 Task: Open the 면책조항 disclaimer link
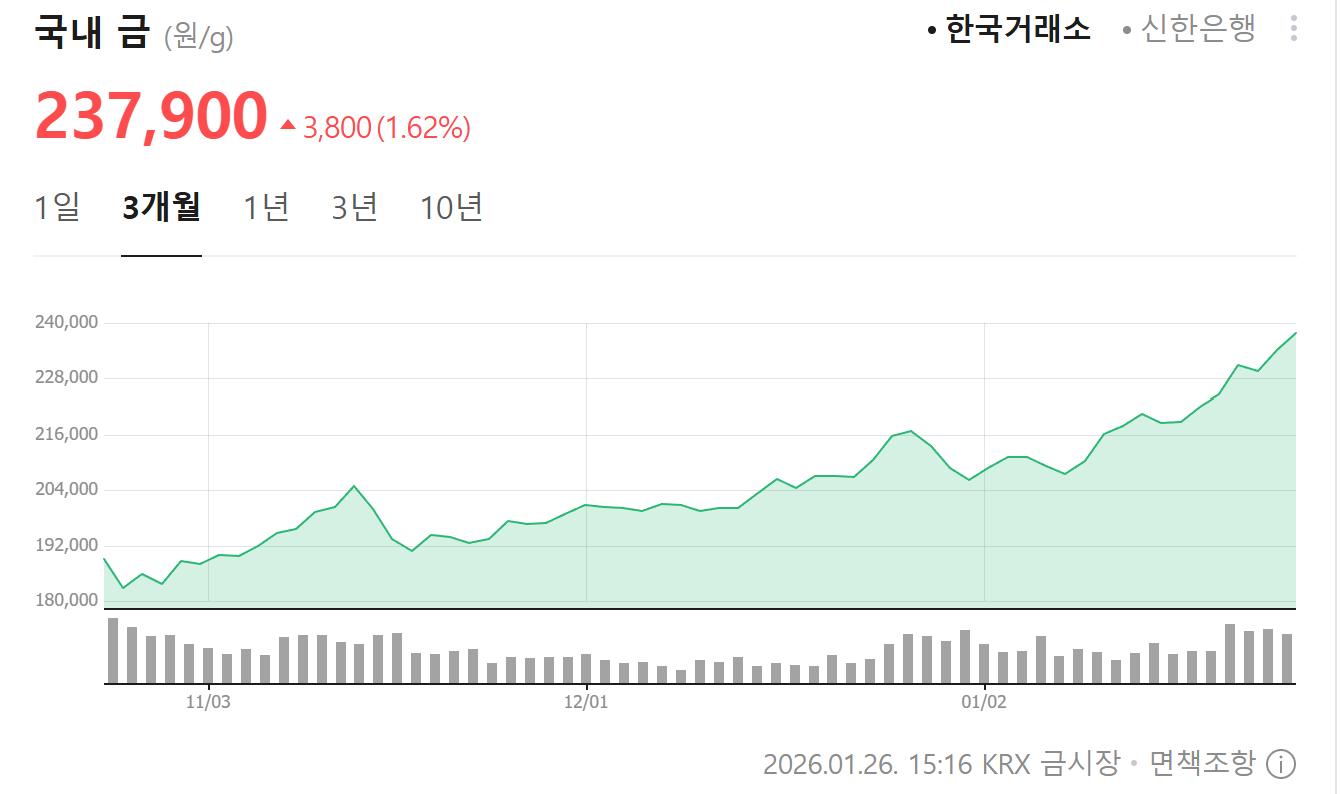[1201, 764]
